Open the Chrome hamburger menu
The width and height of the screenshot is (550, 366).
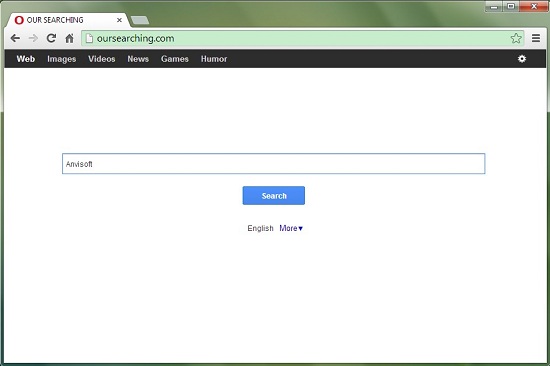[x=536, y=38]
